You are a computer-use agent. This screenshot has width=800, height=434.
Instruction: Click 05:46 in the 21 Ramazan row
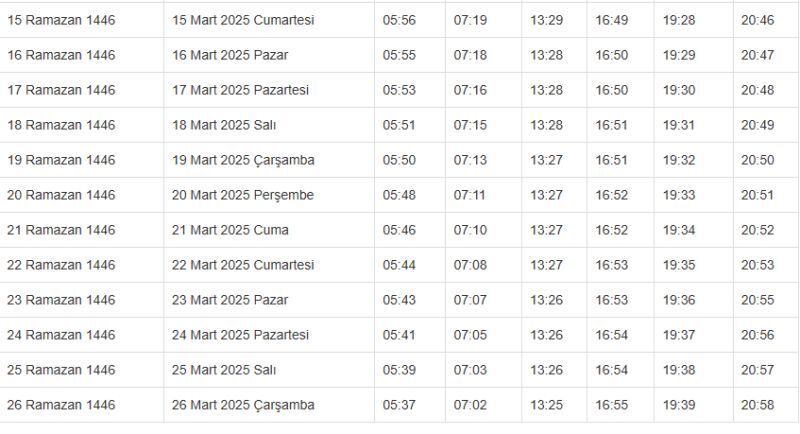click(399, 230)
